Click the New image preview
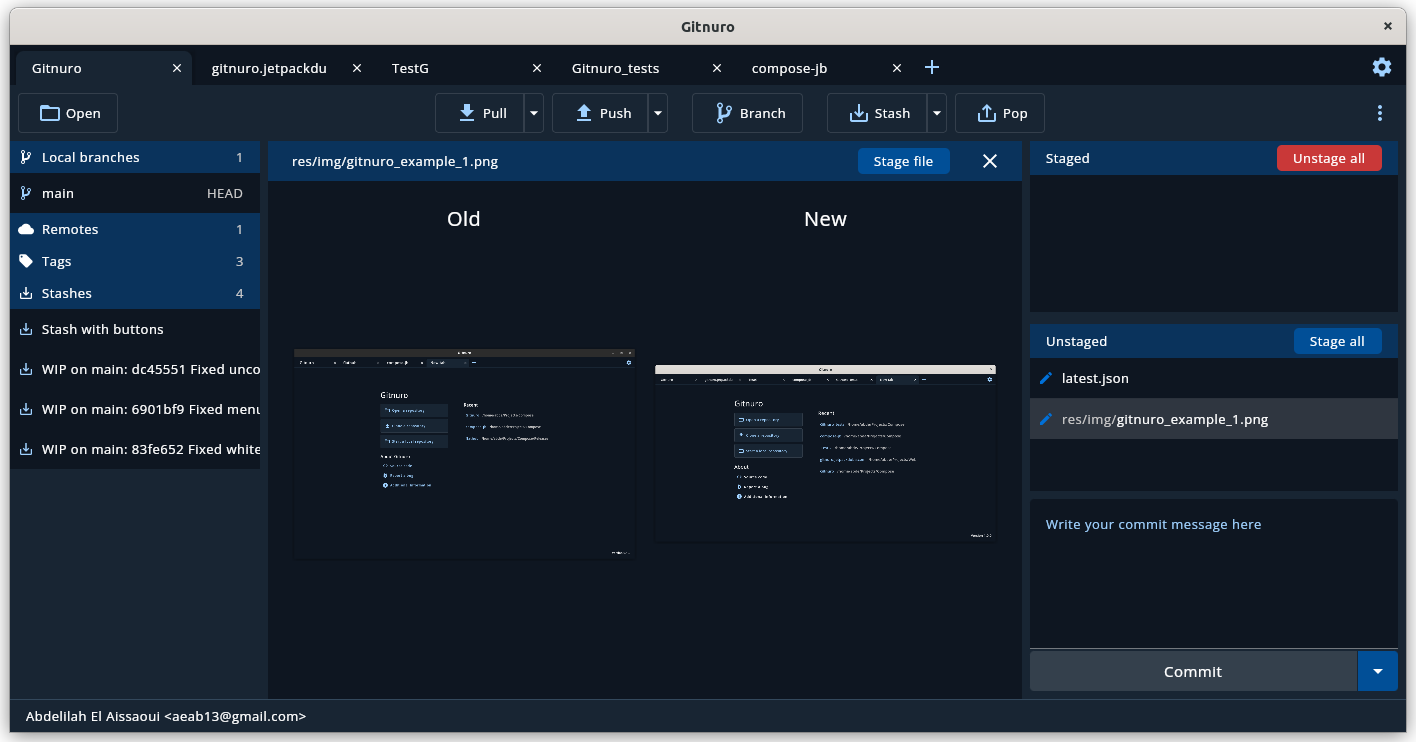The width and height of the screenshot is (1416, 742). (x=825, y=454)
